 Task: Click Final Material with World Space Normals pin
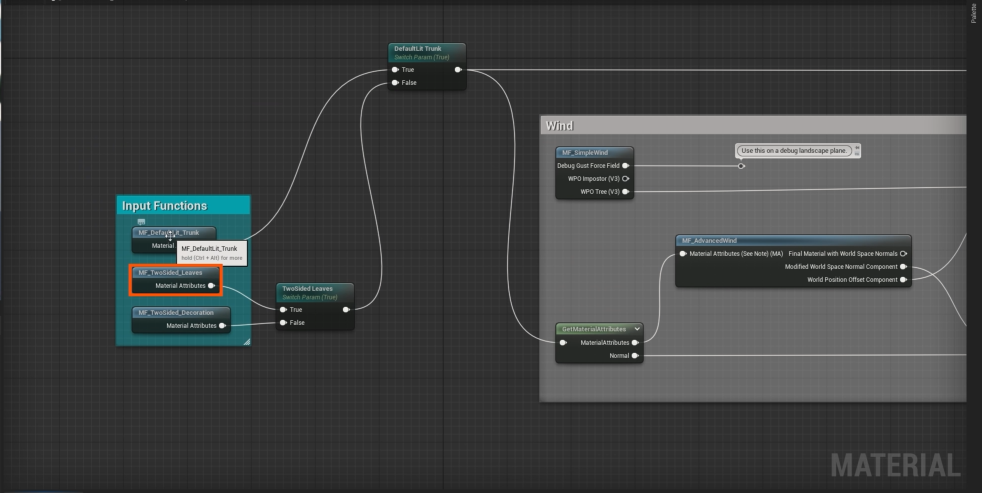903,254
